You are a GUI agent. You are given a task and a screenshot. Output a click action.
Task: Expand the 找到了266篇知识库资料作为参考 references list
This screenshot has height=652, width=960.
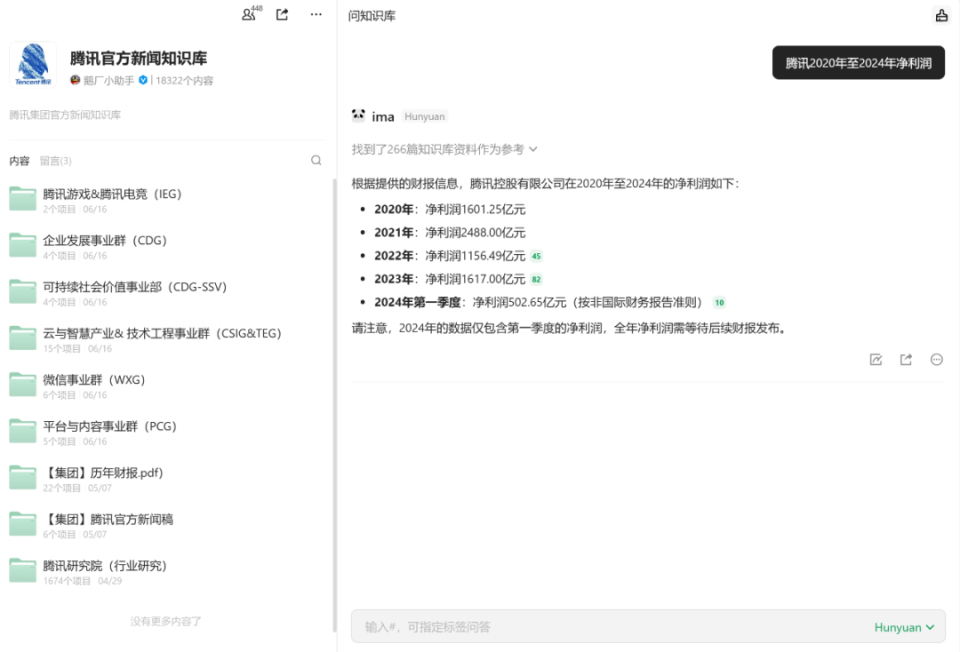[x=444, y=149]
